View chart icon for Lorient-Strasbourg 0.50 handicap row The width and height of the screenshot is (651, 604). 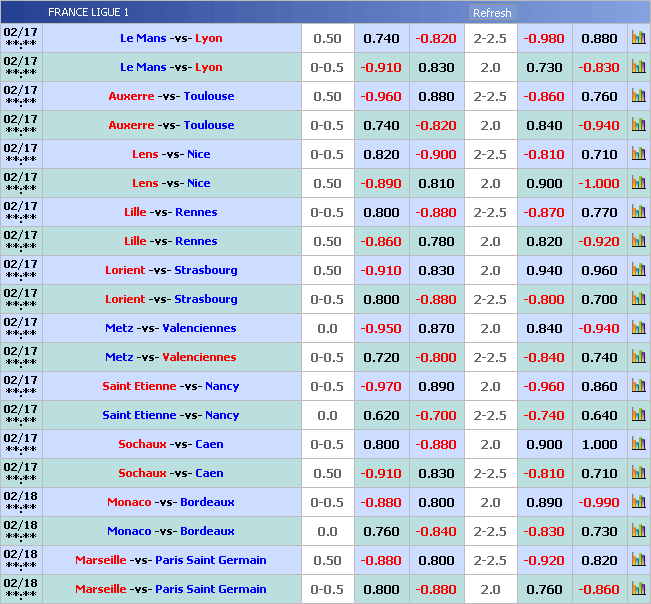(638, 271)
